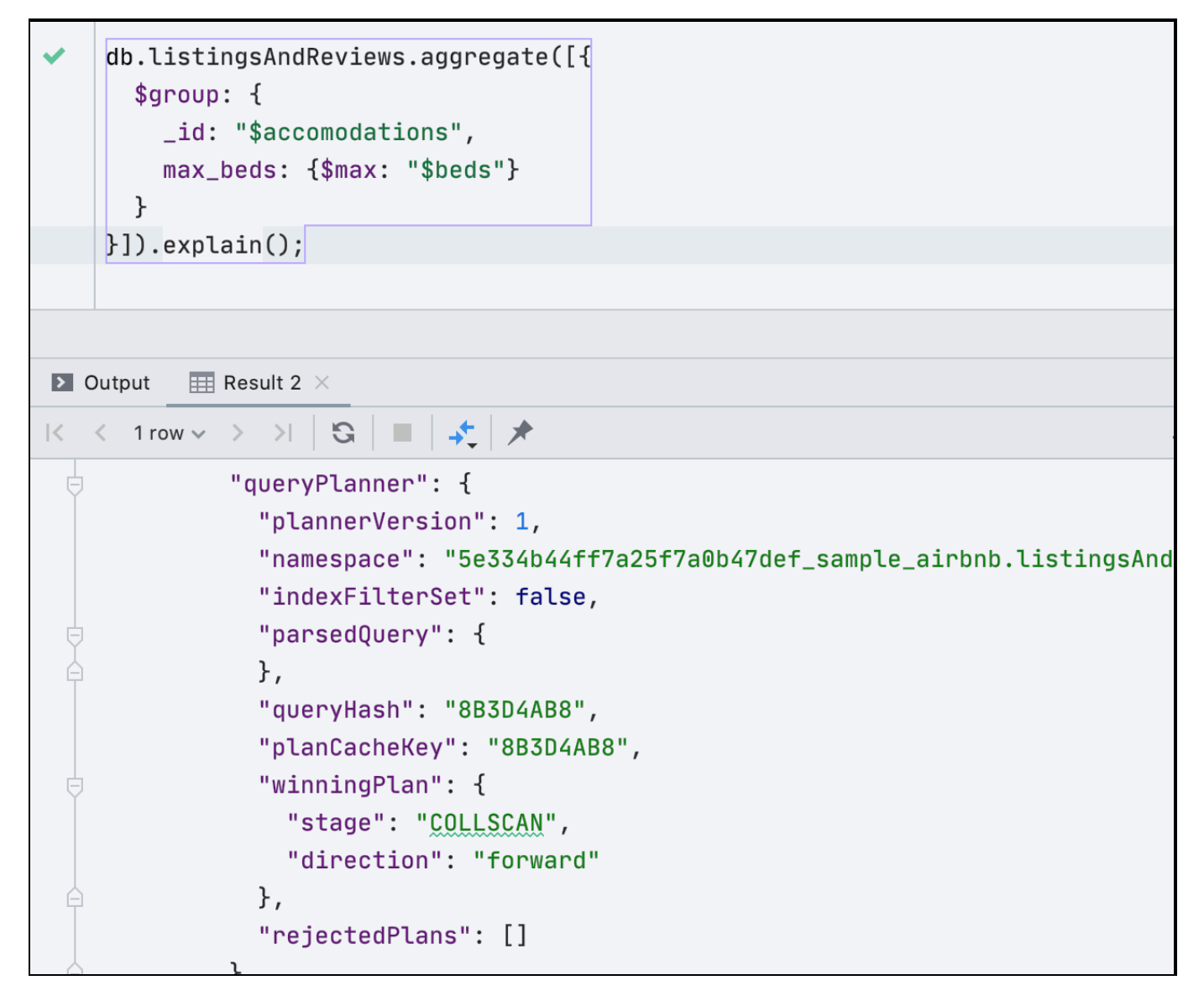
Task: Click the COLLSCAN value
Action: pyautogui.click(x=485, y=823)
